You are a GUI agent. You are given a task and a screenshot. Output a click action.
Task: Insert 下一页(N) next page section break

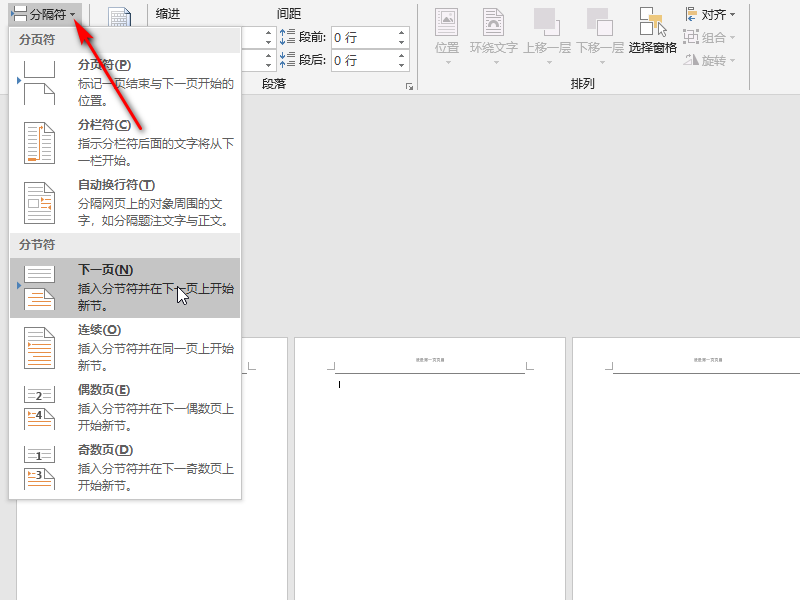(125, 288)
